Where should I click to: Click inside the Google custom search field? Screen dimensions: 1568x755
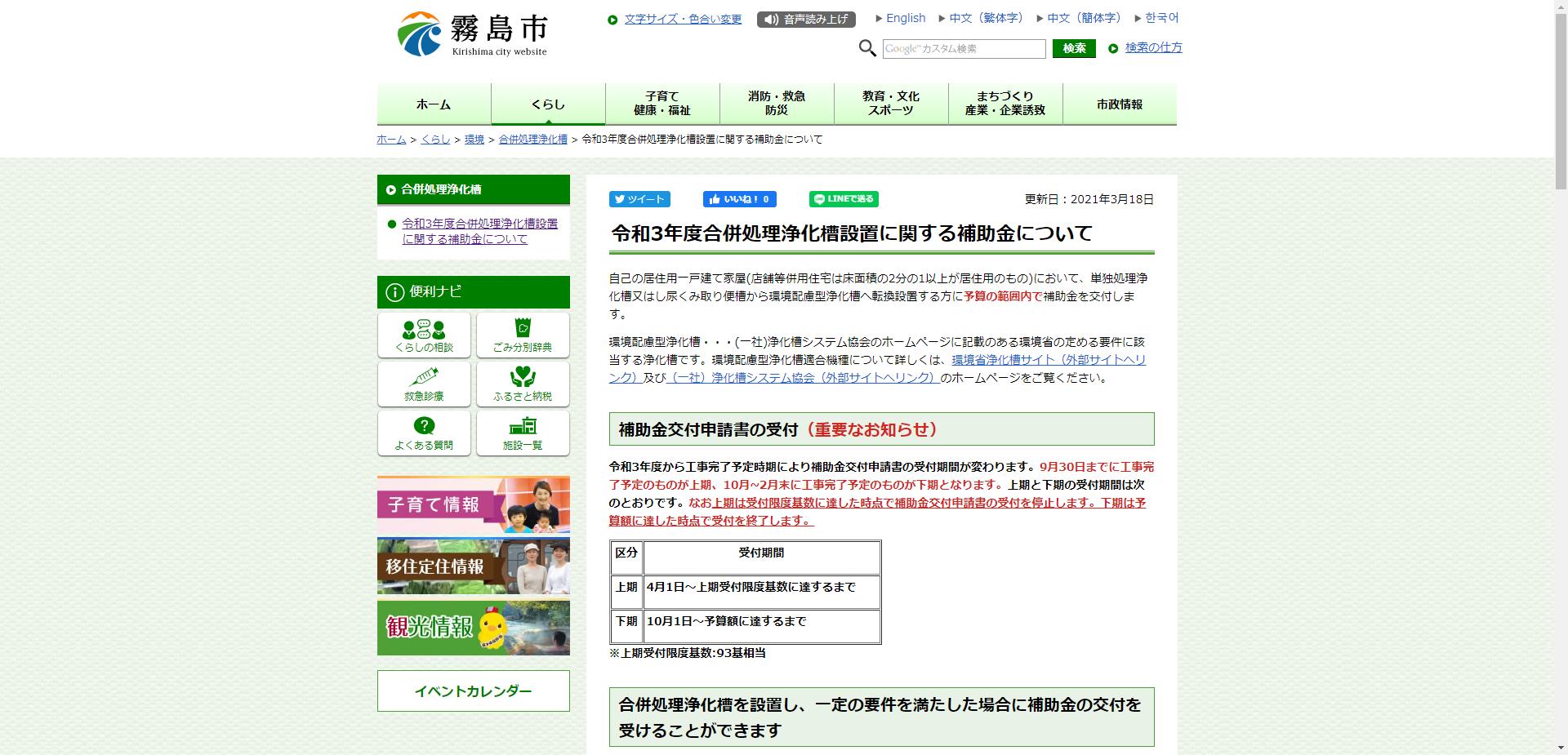(964, 49)
